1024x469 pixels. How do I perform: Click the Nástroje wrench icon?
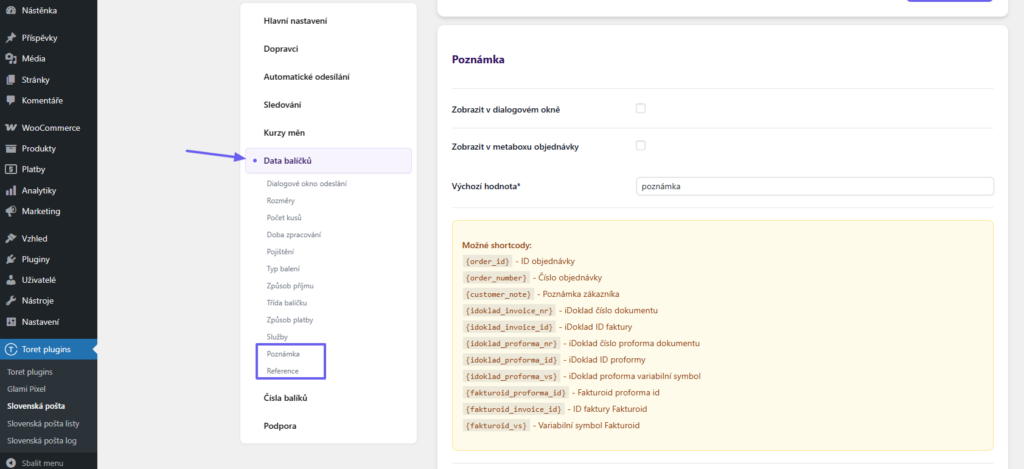click(x=10, y=301)
